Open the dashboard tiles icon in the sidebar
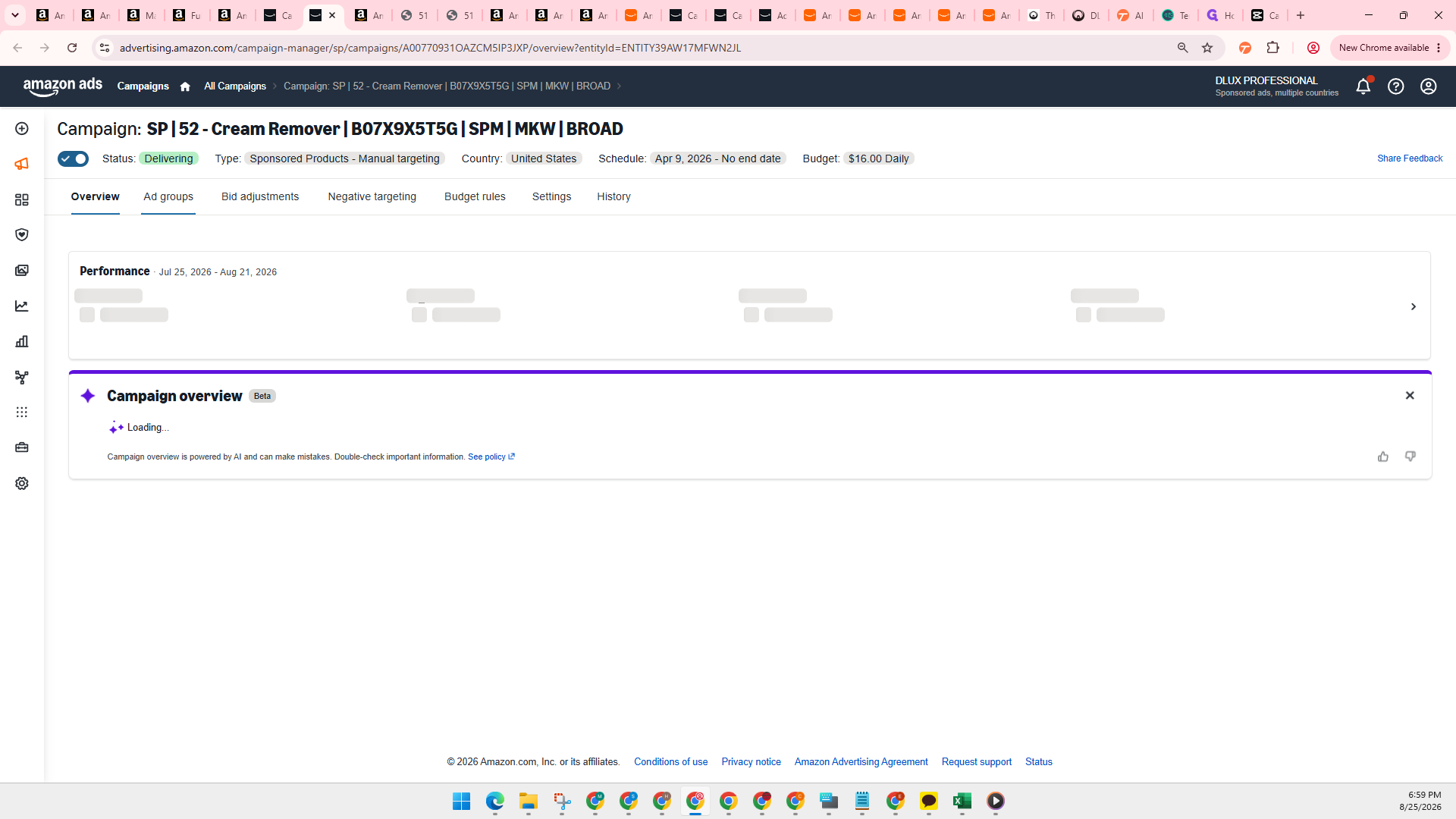Image resolution: width=1456 pixels, height=819 pixels. pyautogui.click(x=22, y=199)
